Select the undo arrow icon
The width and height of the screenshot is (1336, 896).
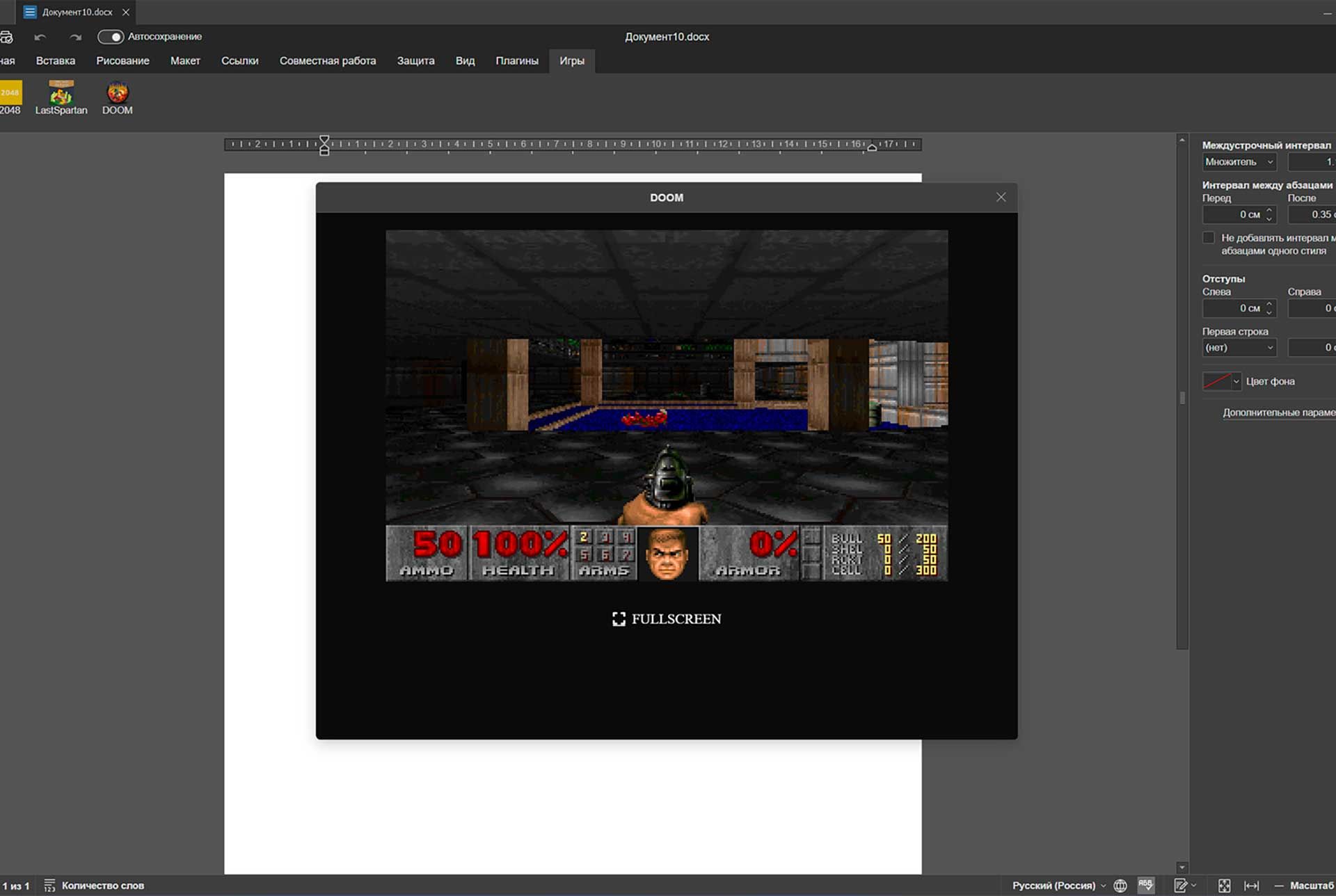(x=40, y=37)
